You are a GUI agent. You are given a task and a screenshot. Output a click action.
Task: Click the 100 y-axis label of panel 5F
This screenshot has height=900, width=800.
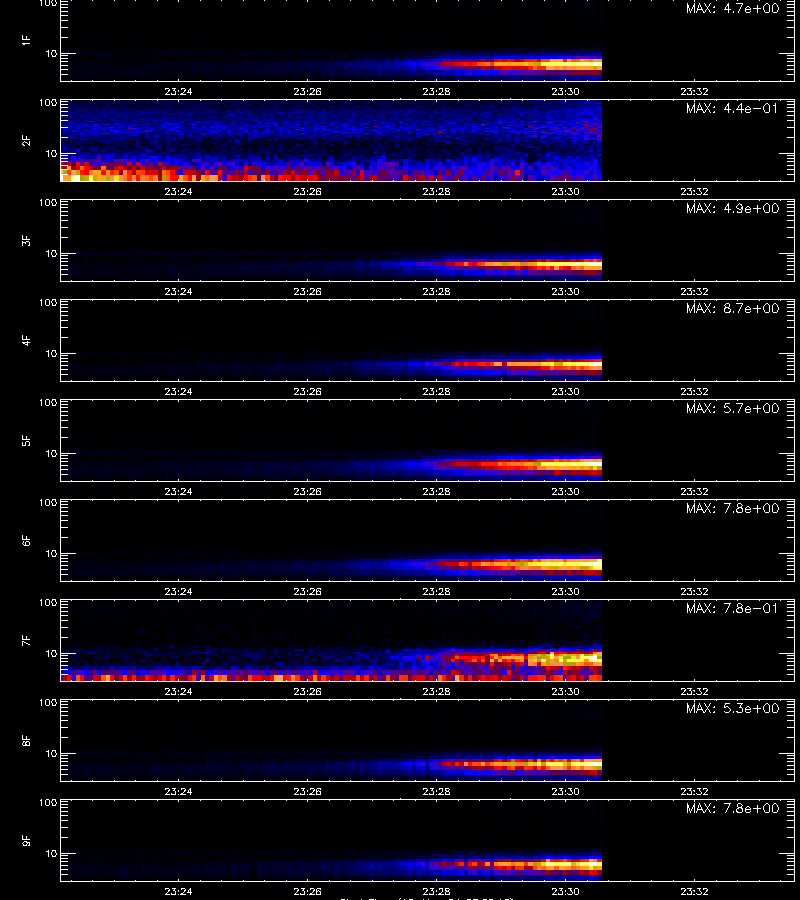(x=48, y=403)
